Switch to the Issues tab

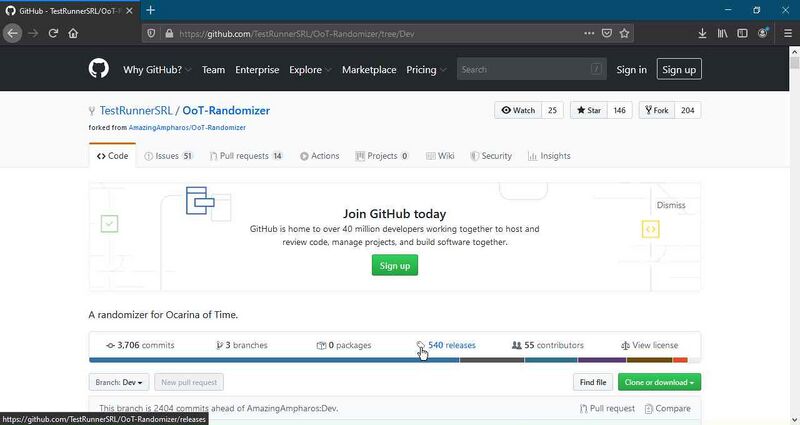coord(168,156)
